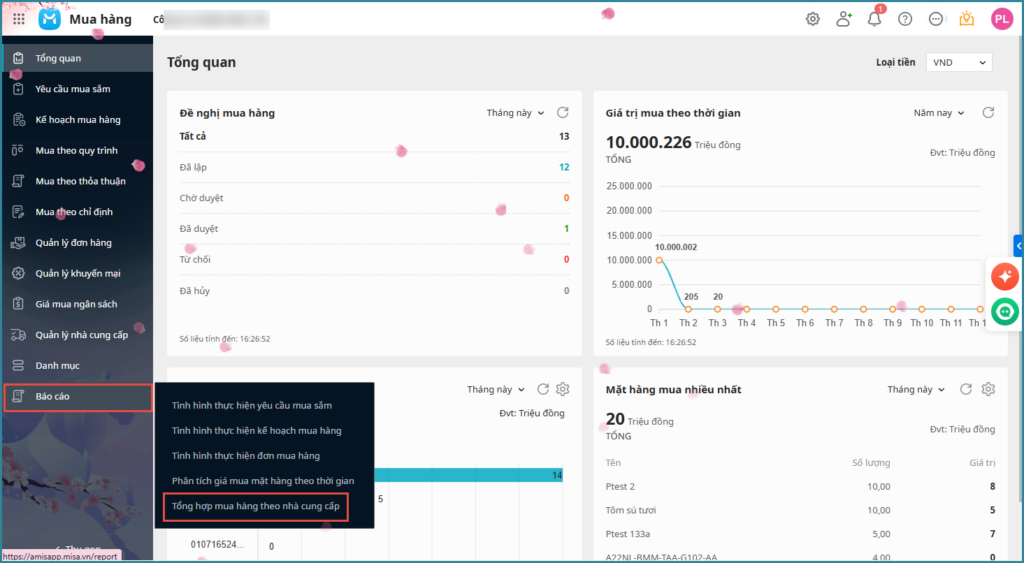Open settings gear of bottom-left chart card
Image resolution: width=1024 pixels, height=563 pixels.
562,389
